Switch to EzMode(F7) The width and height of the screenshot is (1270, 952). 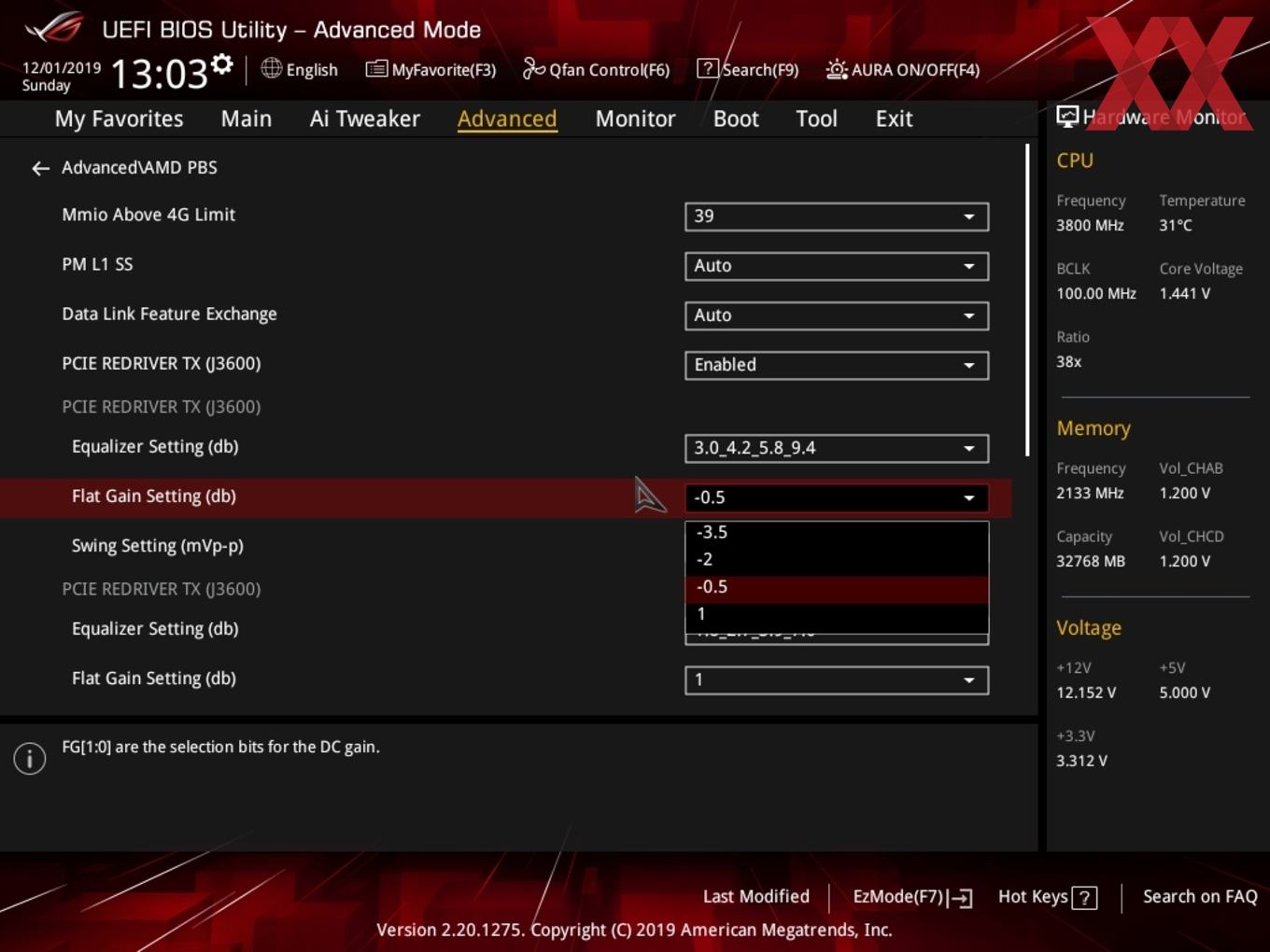912,897
